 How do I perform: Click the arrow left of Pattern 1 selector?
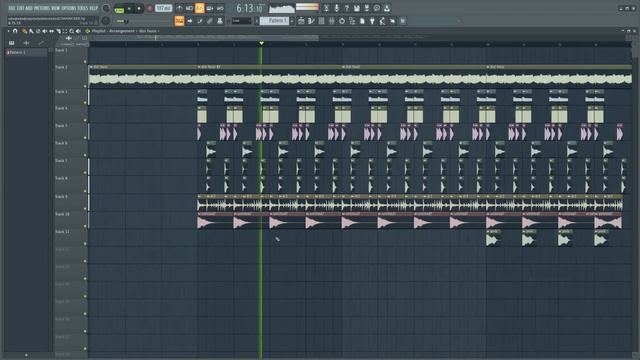(257, 21)
